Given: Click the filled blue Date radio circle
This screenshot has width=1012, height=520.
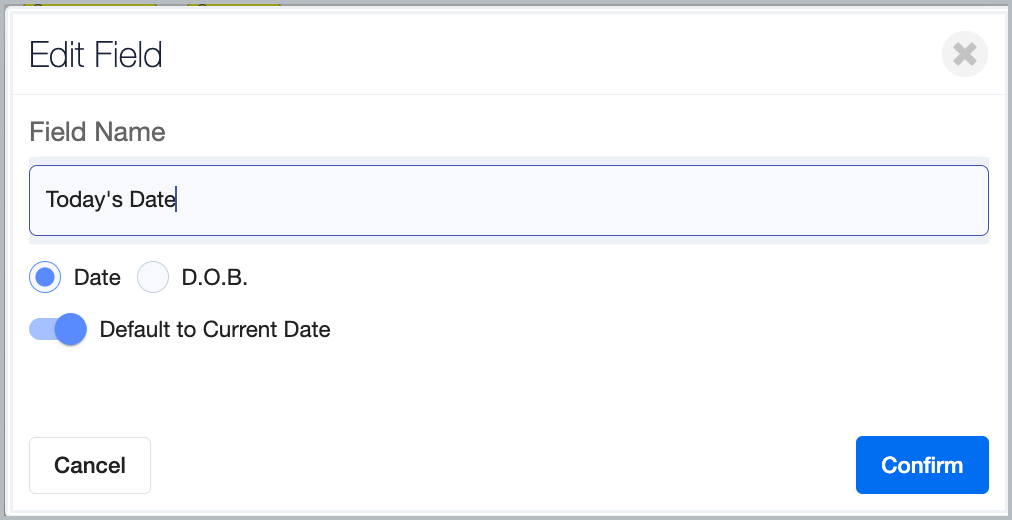Looking at the screenshot, I should point(45,277).
